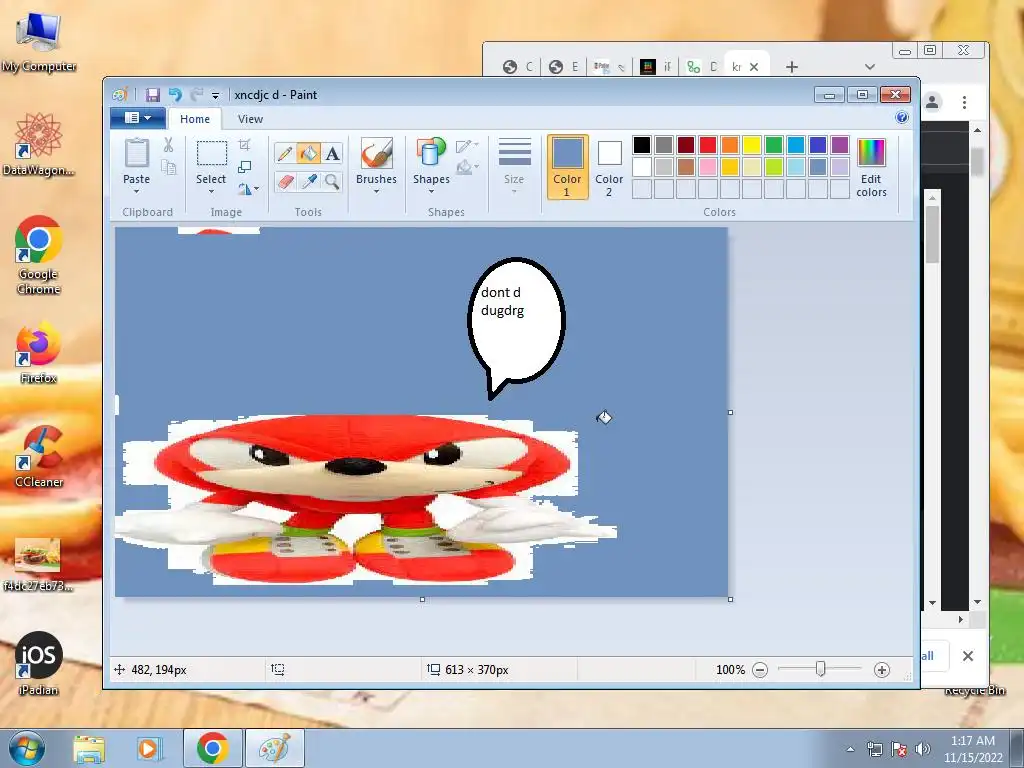
Task: Click the Redo arrow in quick access toolbar
Action: [x=197, y=95]
